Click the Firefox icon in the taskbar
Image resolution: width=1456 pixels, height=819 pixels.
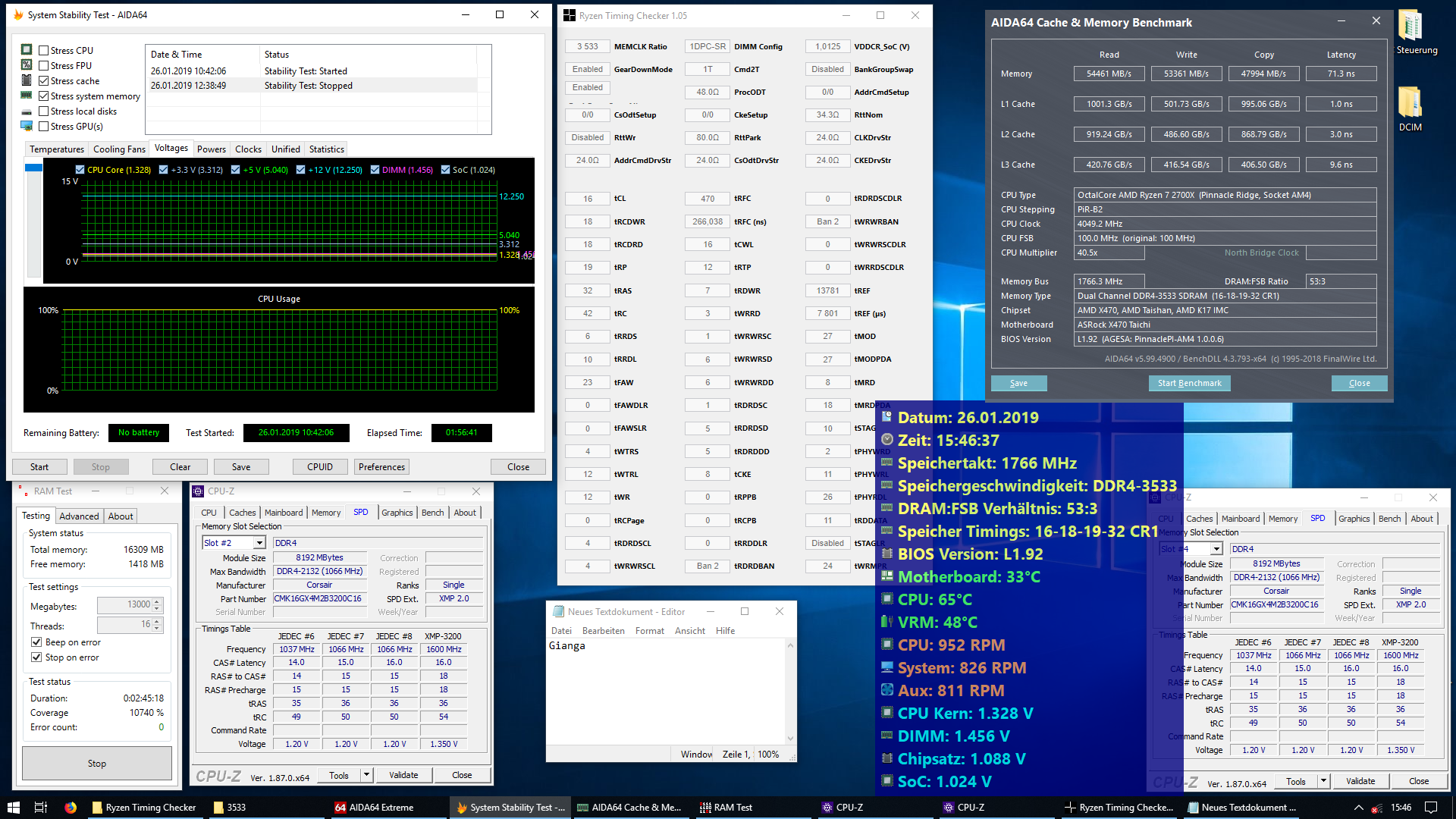click(x=71, y=808)
